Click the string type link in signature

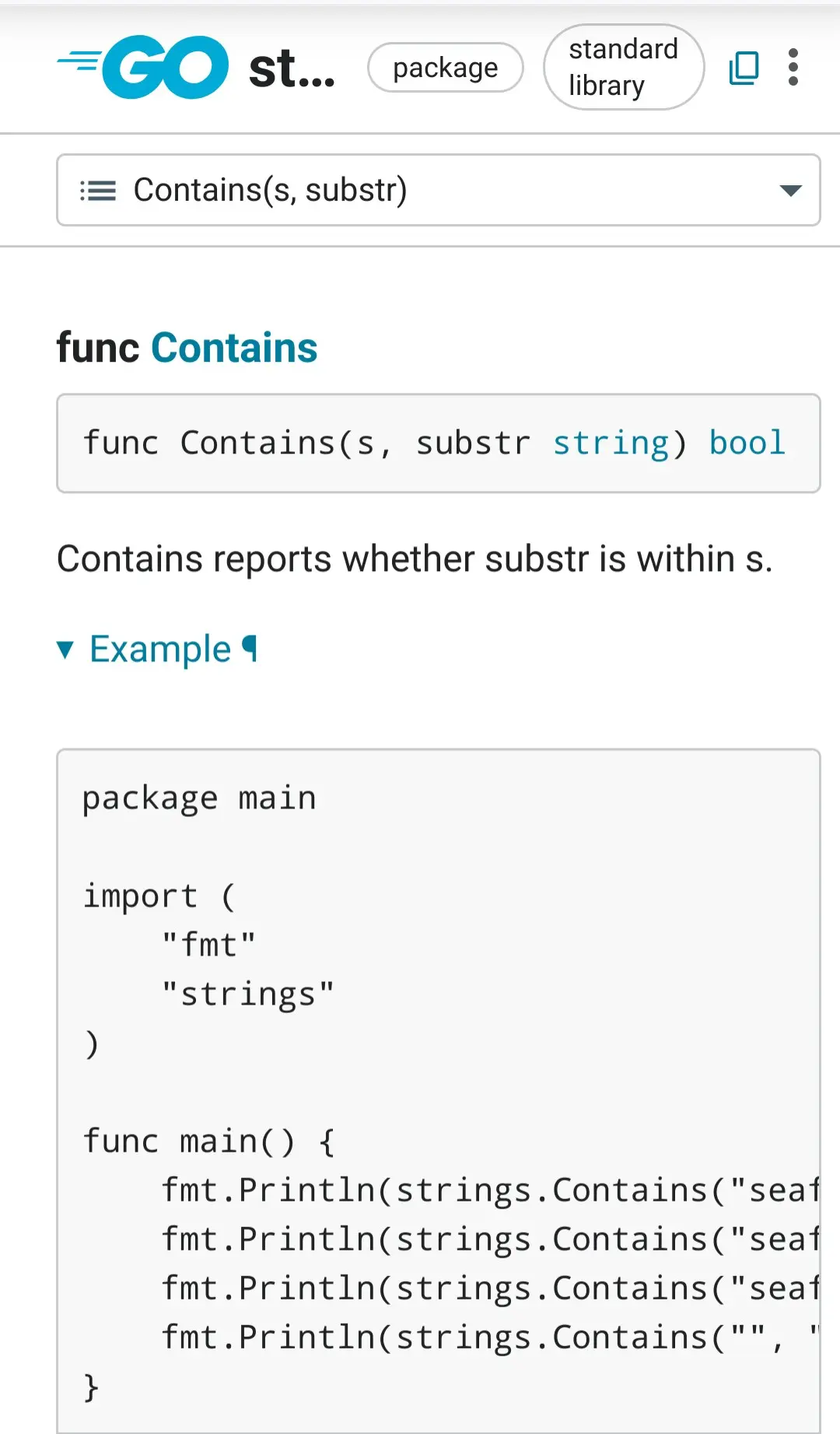(611, 444)
